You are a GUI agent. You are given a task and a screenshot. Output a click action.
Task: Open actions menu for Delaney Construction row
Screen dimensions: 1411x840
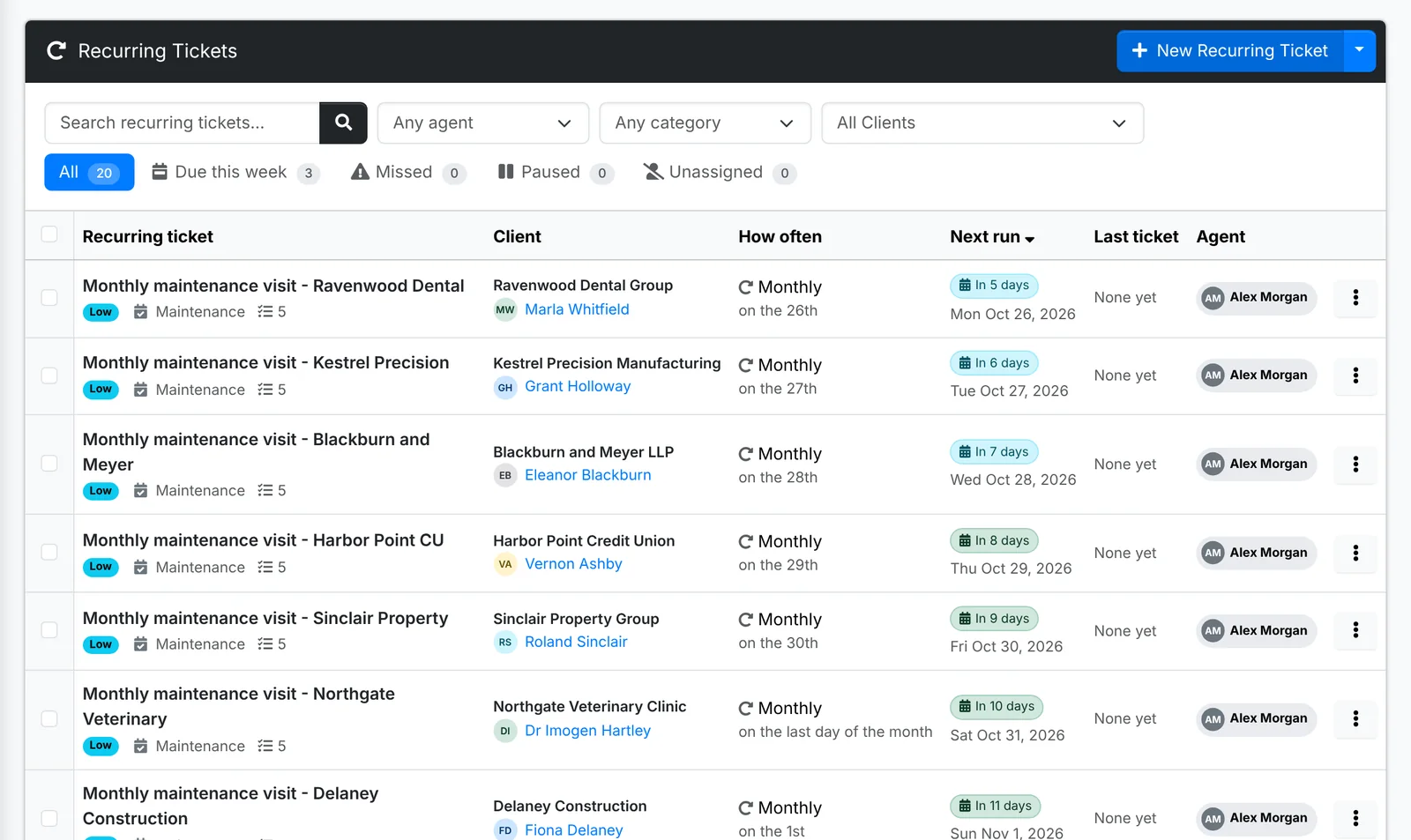pyautogui.click(x=1355, y=818)
